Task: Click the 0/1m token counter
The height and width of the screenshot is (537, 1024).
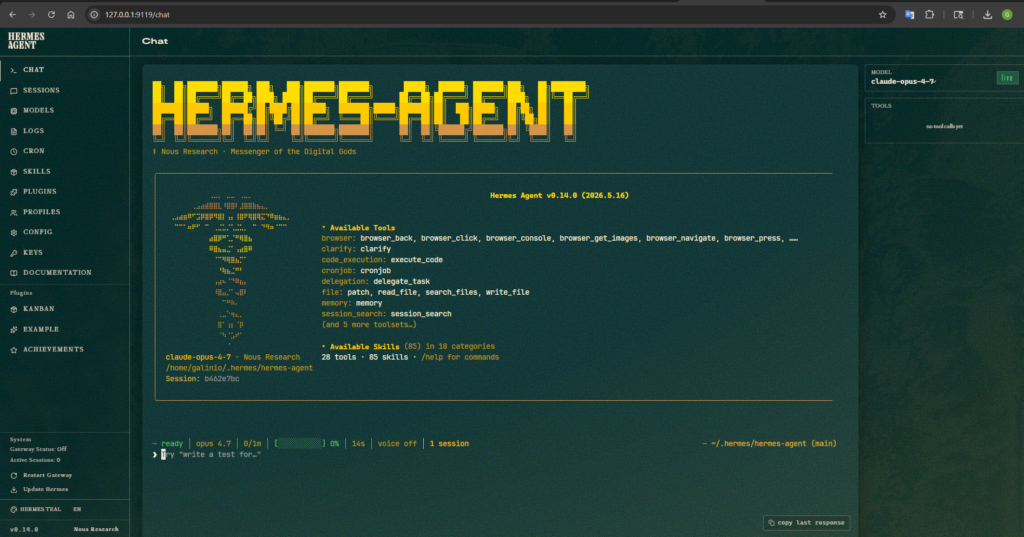Action: 252,444
